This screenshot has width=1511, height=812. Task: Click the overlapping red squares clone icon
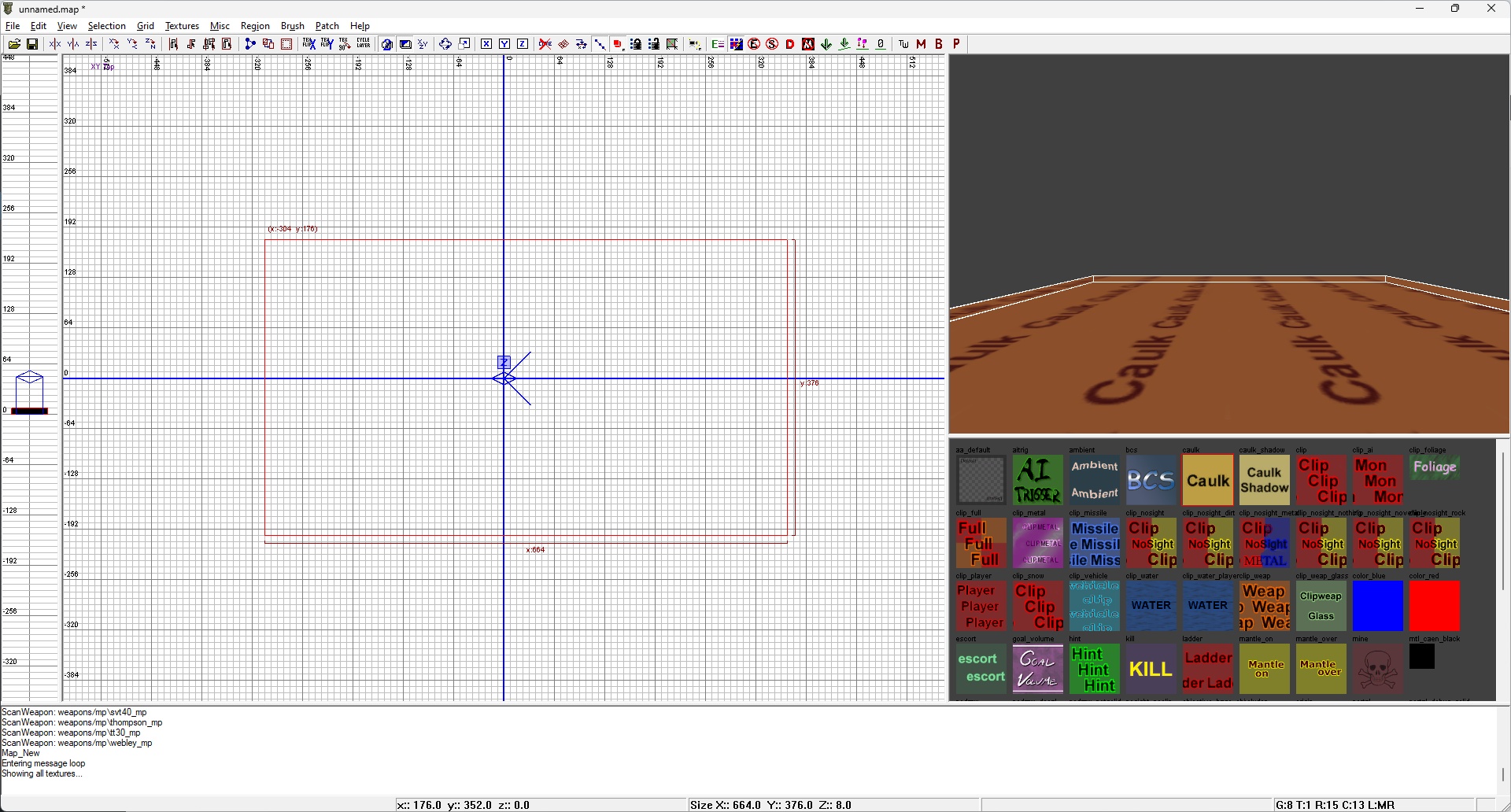point(268,45)
